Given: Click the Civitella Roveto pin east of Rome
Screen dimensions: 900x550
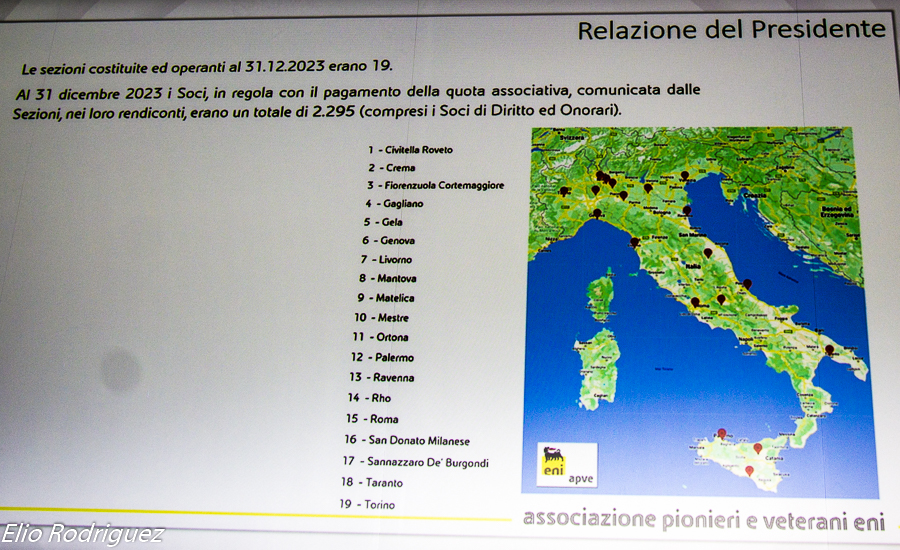Looking at the screenshot, I should click(x=721, y=300).
